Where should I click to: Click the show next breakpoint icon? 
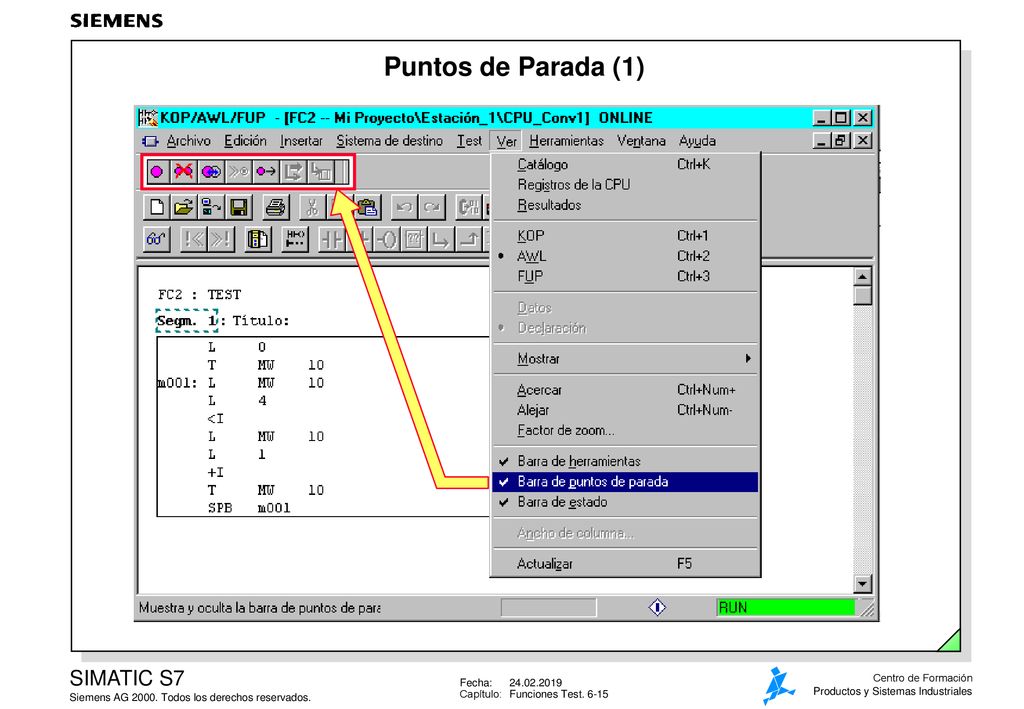(x=238, y=172)
